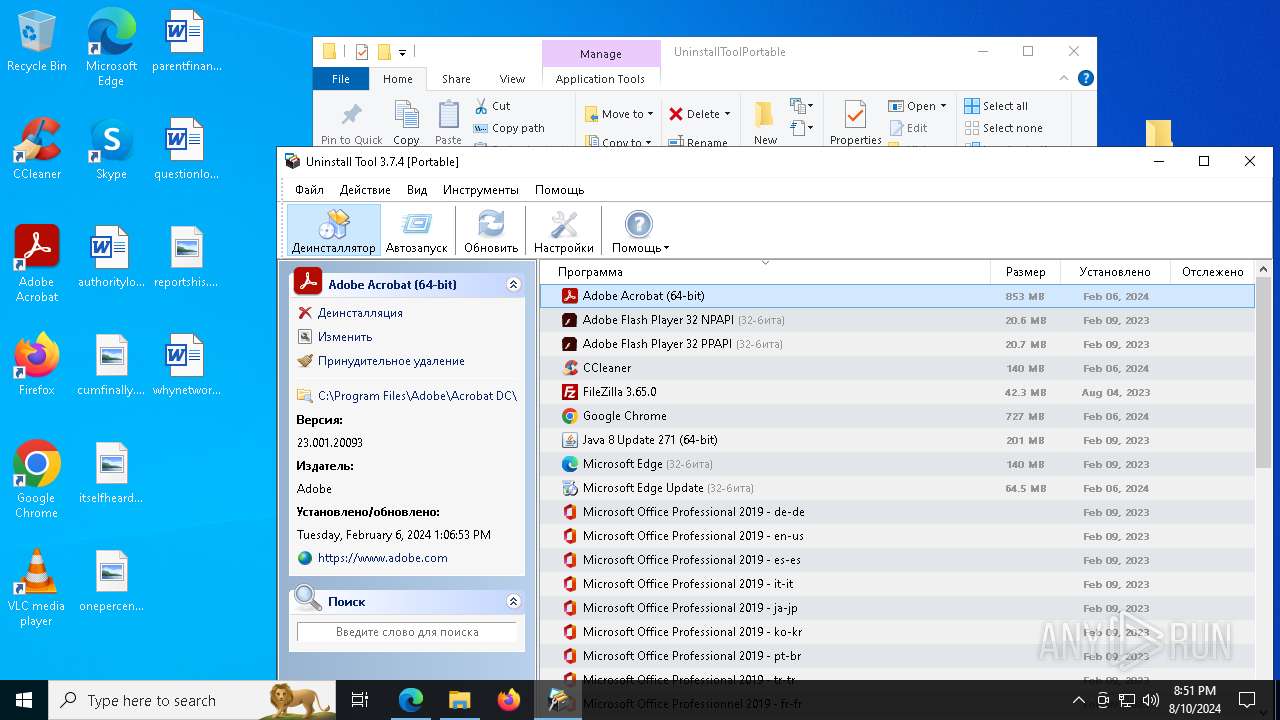Collapse the Поиск panel
Viewport: 1280px width, 720px height.
pyautogui.click(x=514, y=601)
